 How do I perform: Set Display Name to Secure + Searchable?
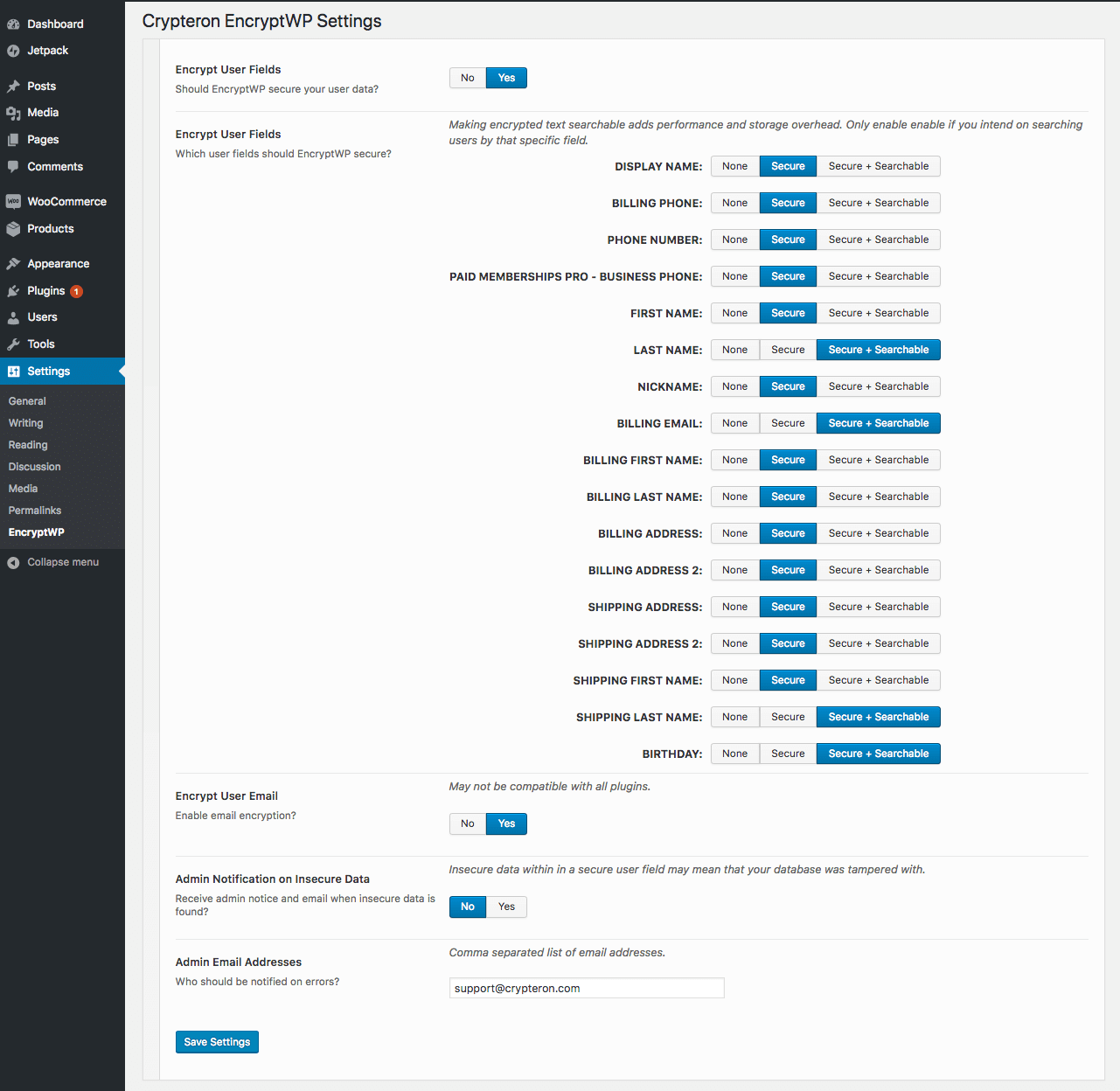click(x=879, y=166)
